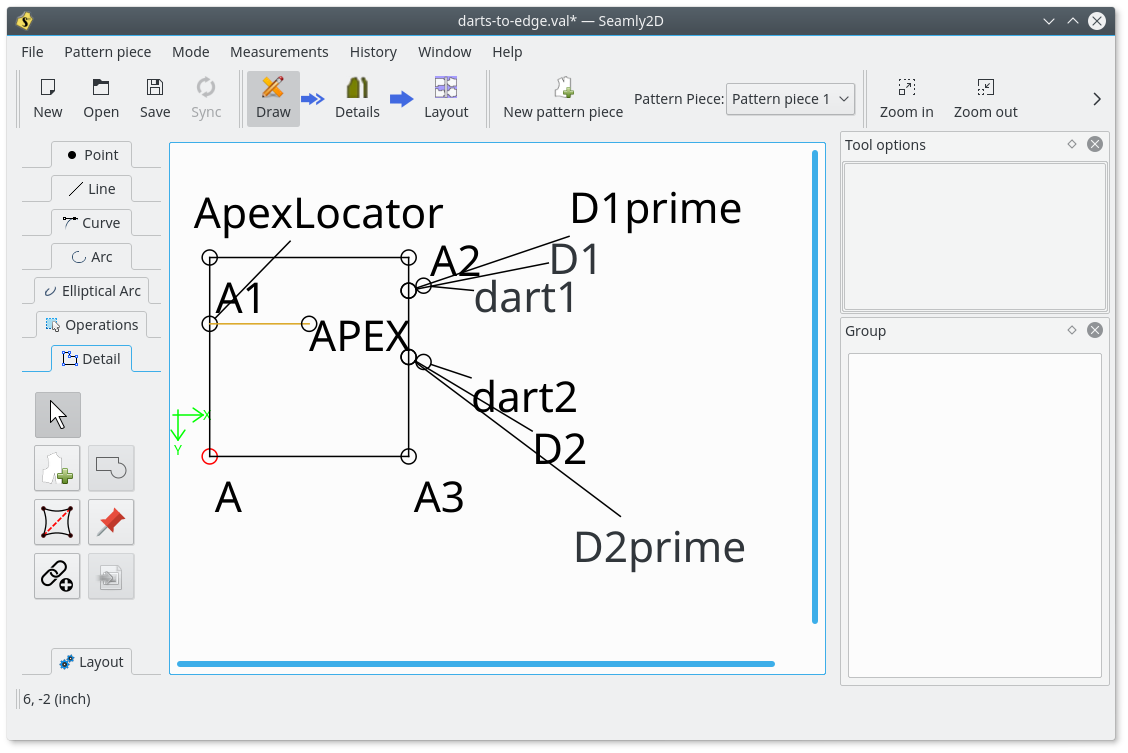Click the vertical scrollbar of the canvas
Image resolution: width=1128 pixels, height=753 pixels.
pyautogui.click(x=815, y=386)
